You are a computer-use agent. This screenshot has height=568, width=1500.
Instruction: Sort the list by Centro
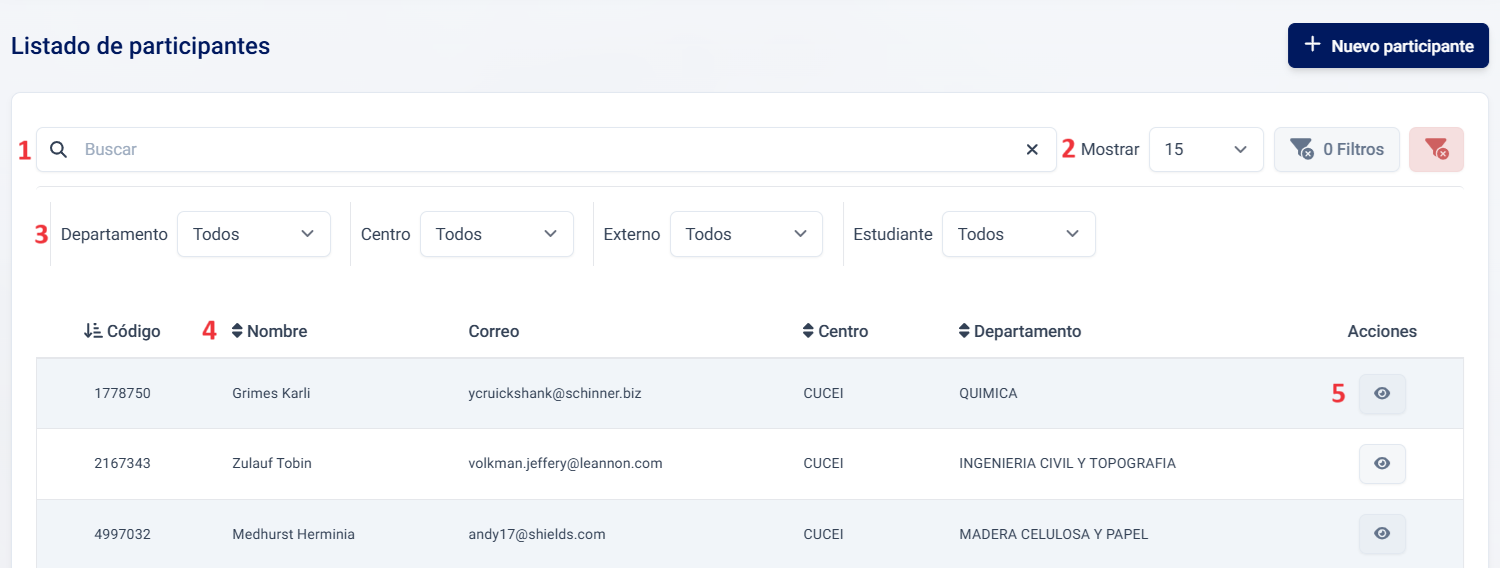(x=809, y=331)
